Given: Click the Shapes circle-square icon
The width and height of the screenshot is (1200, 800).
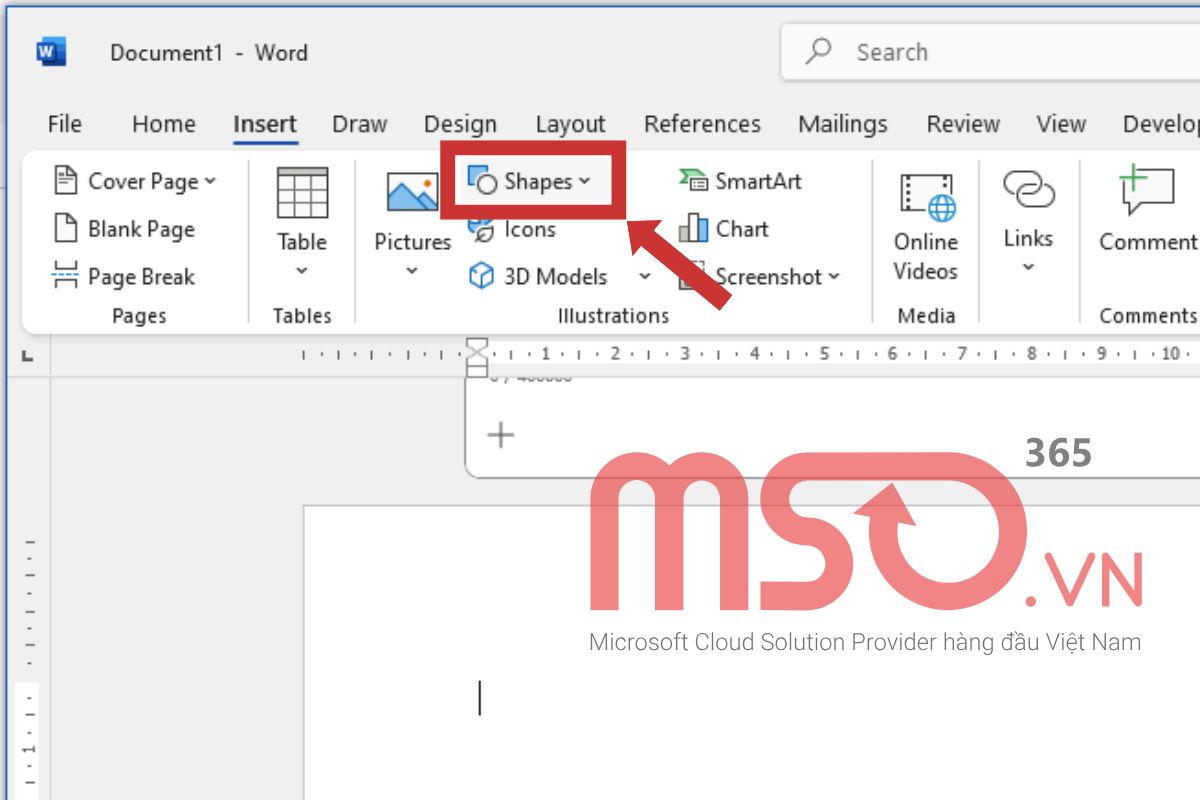Looking at the screenshot, I should click(x=482, y=180).
